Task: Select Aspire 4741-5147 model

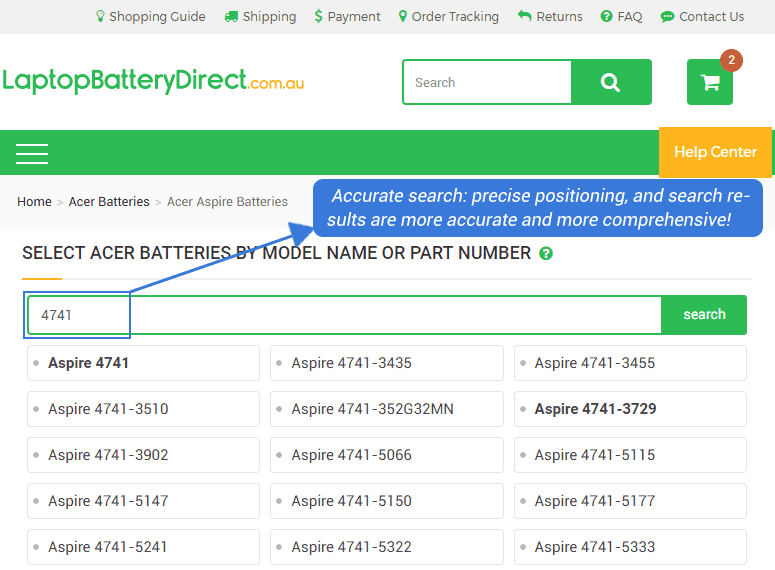Action: coord(143,501)
